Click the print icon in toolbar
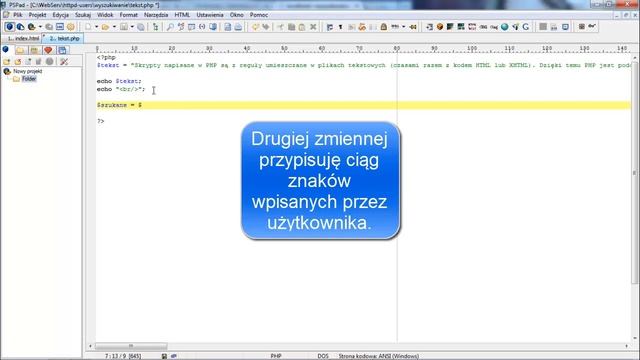 (238, 27)
